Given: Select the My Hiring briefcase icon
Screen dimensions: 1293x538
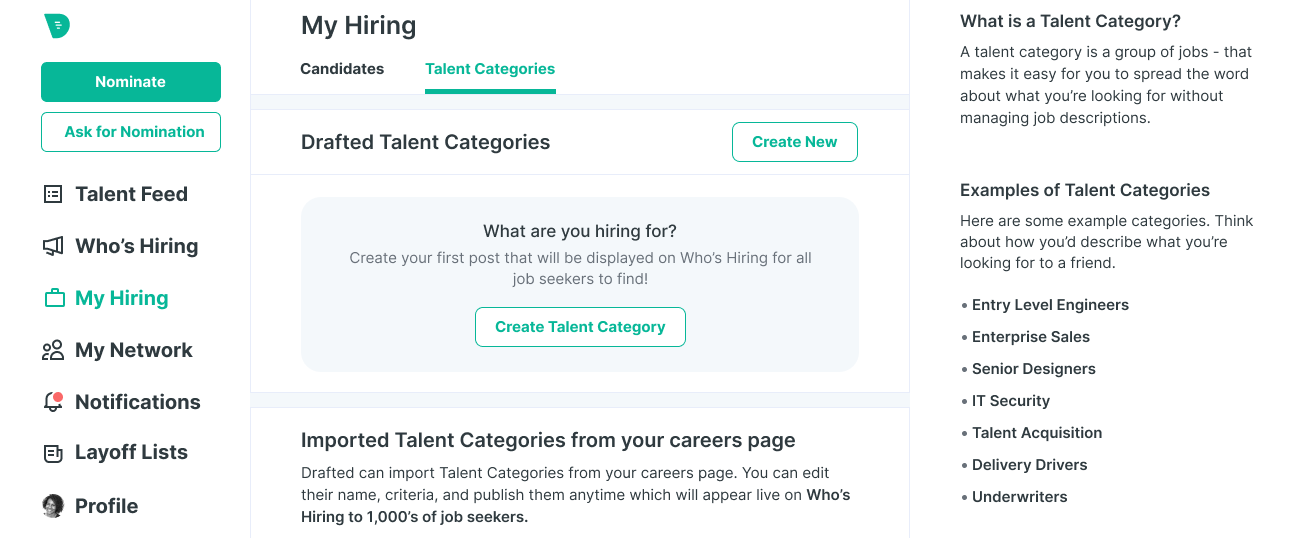Looking at the screenshot, I should click(54, 298).
